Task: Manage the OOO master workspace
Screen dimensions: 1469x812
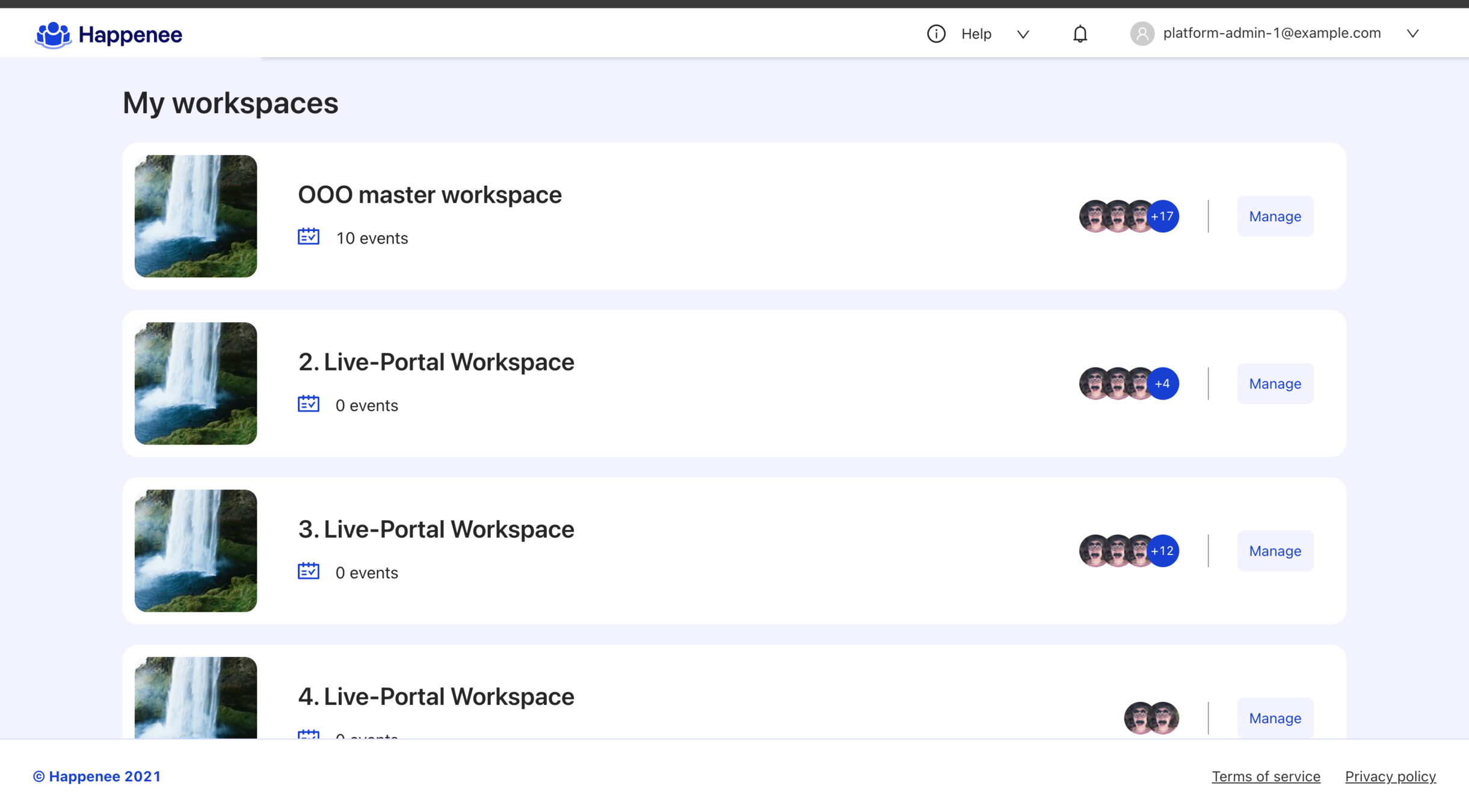Action: [1275, 217]
